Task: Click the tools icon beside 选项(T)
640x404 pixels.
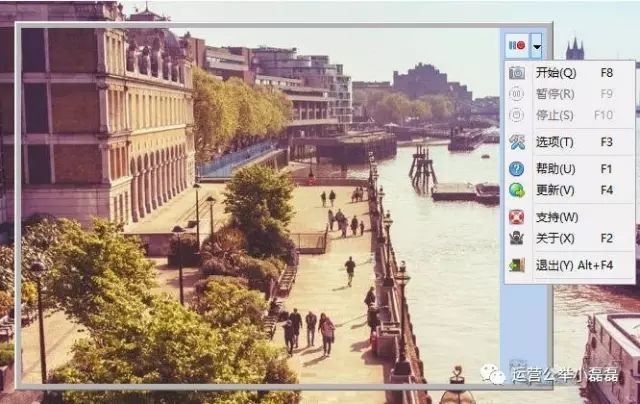Action: tap(517, 142)
